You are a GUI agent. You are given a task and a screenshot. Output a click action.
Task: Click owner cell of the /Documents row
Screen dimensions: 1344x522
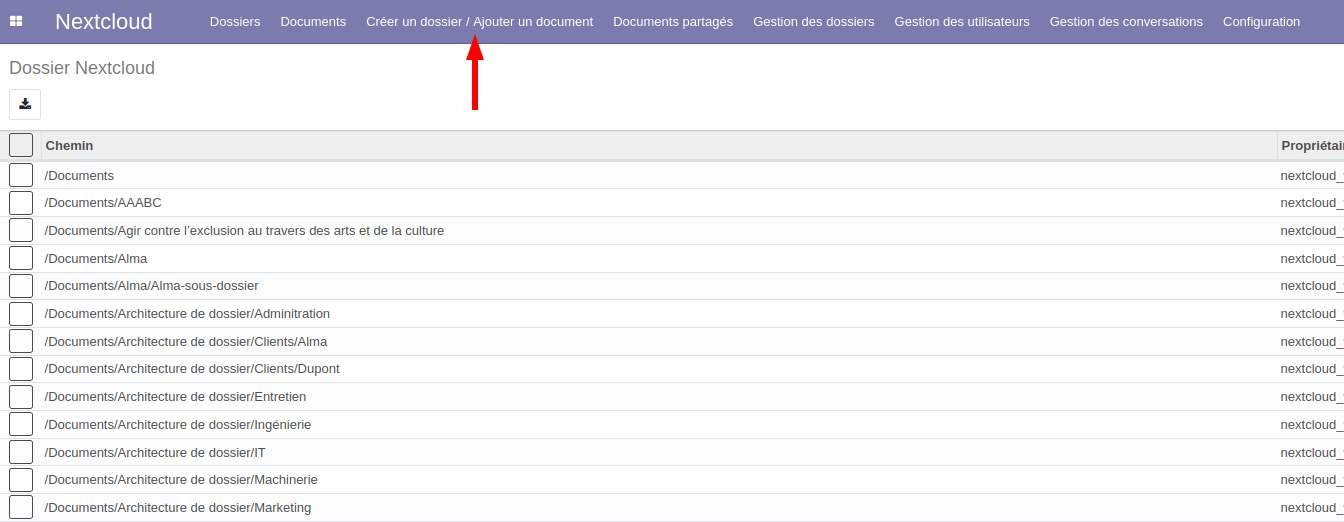[1312, 175]
